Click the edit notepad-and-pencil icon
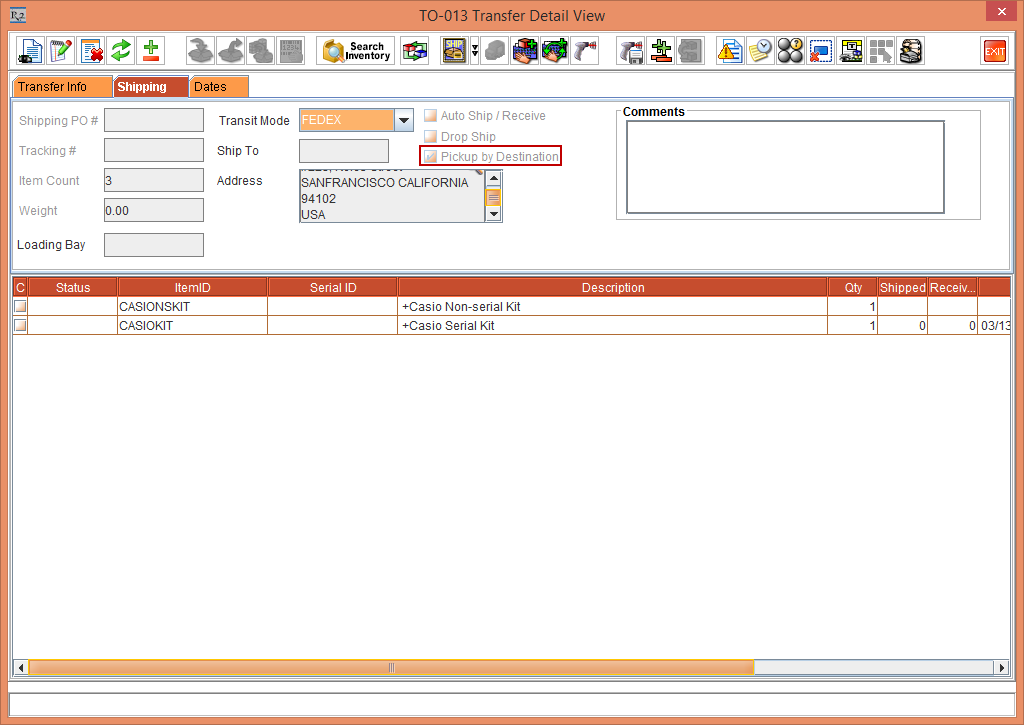Image resolution: width=1024 pixels, height=725 pixels. tap(61, 51)
